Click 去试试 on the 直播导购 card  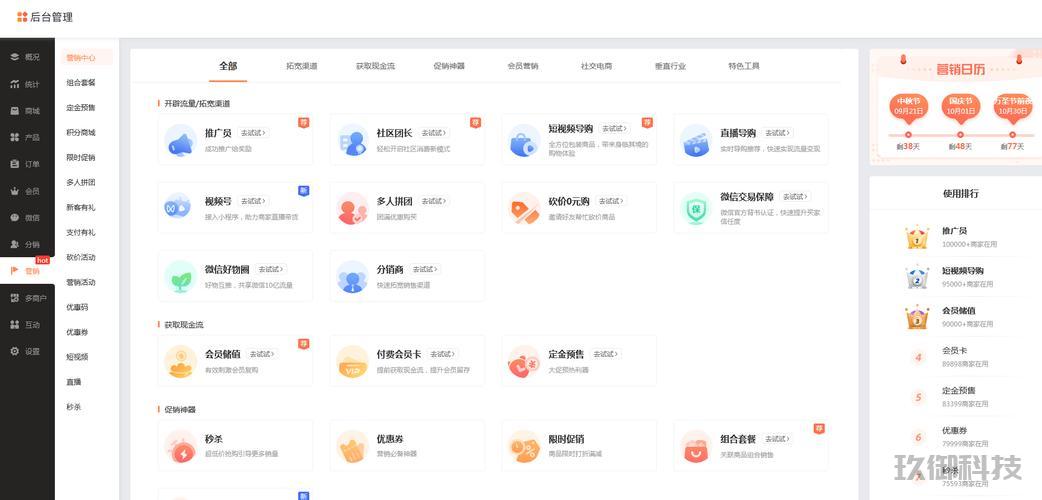(x=778, y=133)
